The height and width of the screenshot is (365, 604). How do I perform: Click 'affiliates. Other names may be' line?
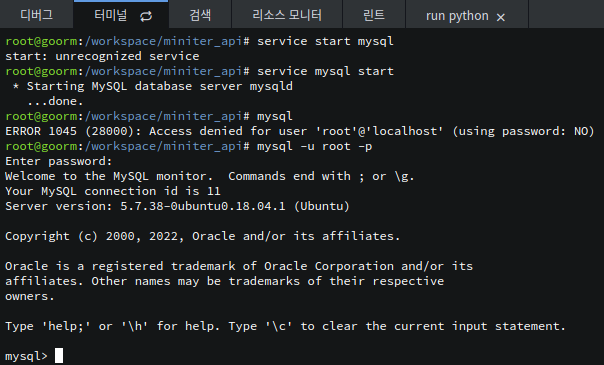click(224, 281)
